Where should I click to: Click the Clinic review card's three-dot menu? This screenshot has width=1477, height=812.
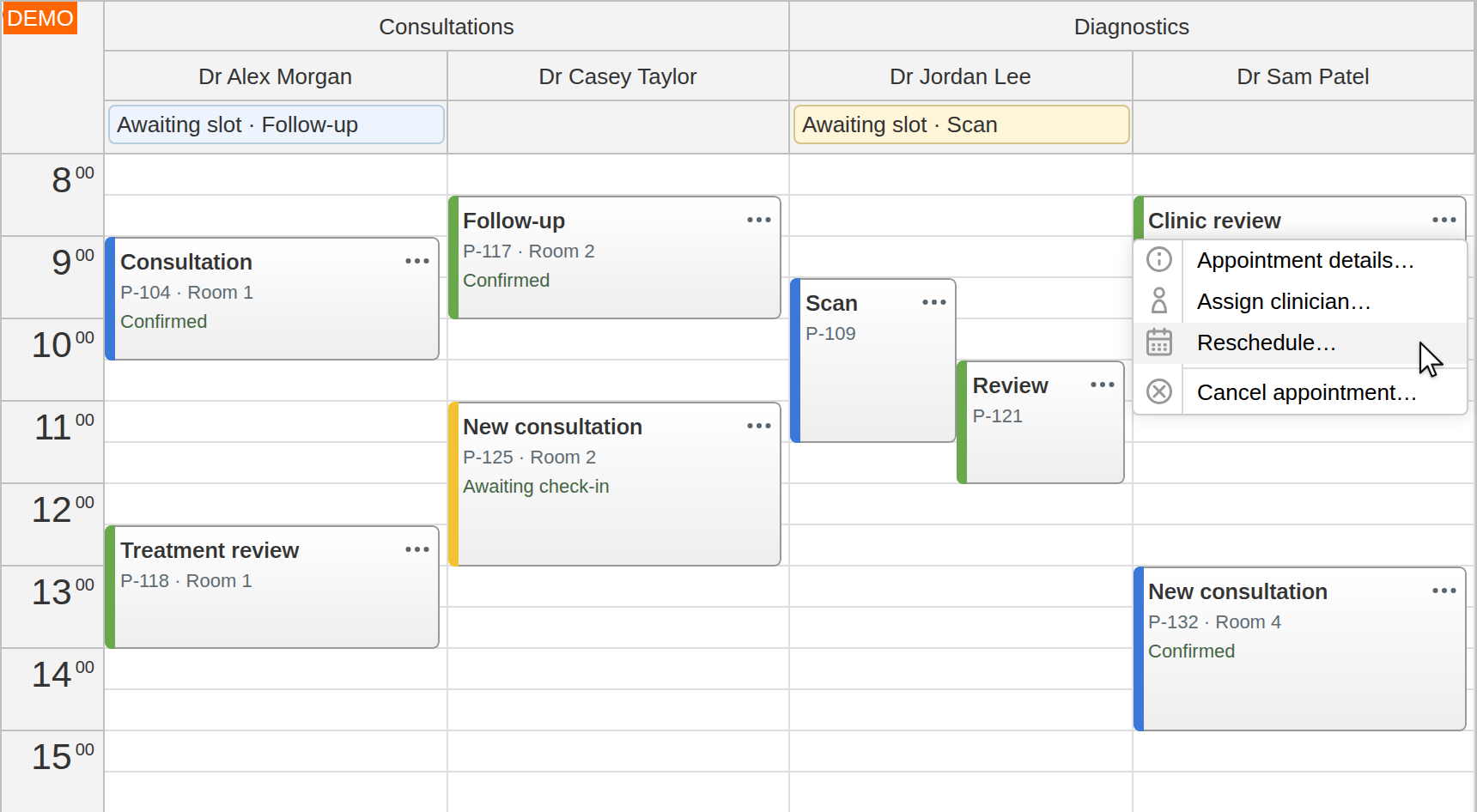[x=1444, y=220]
